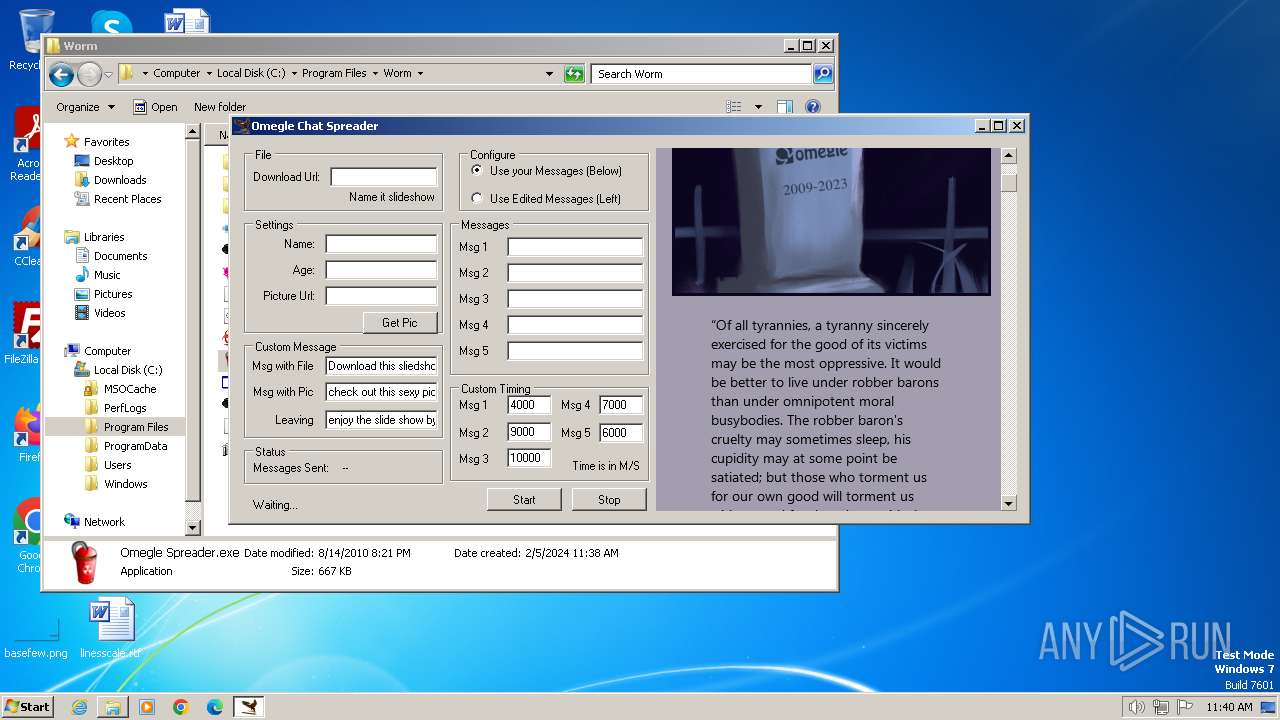The image size is (1280, 720).
Task: Click the Search Worm box
Action: (x=701, y=74)
